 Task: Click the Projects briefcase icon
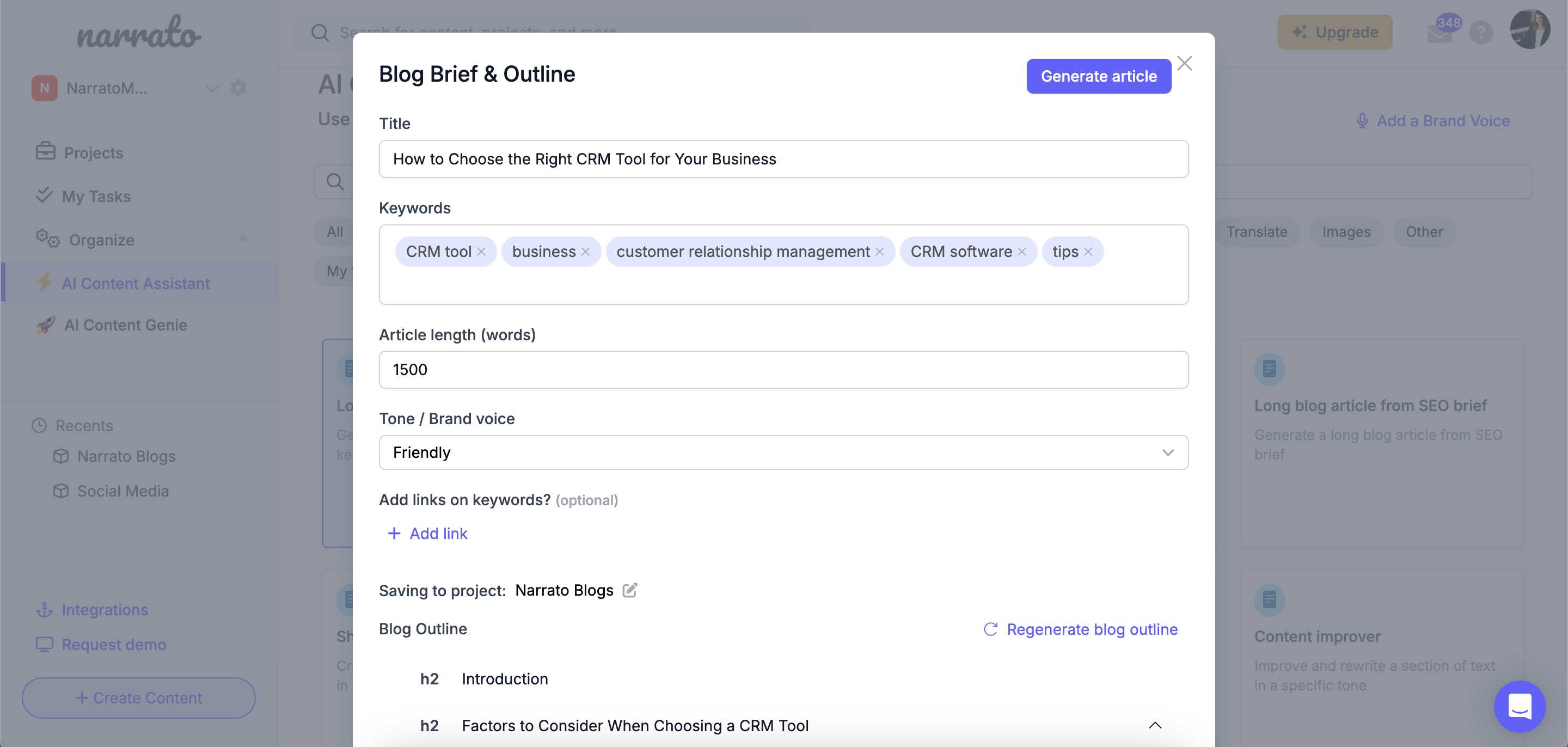[46, 151]
